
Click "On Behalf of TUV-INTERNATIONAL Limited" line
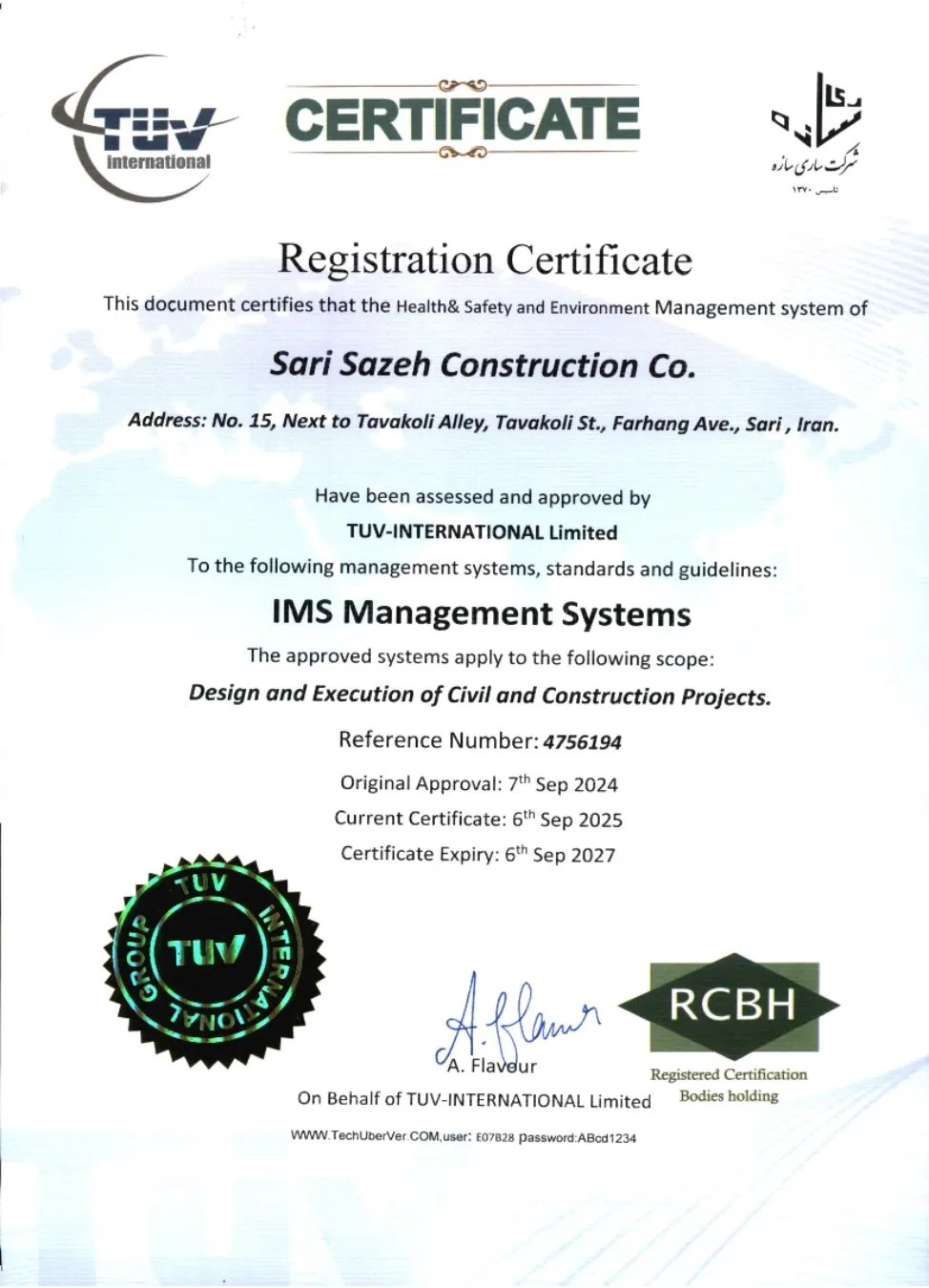pos(474,1100)
